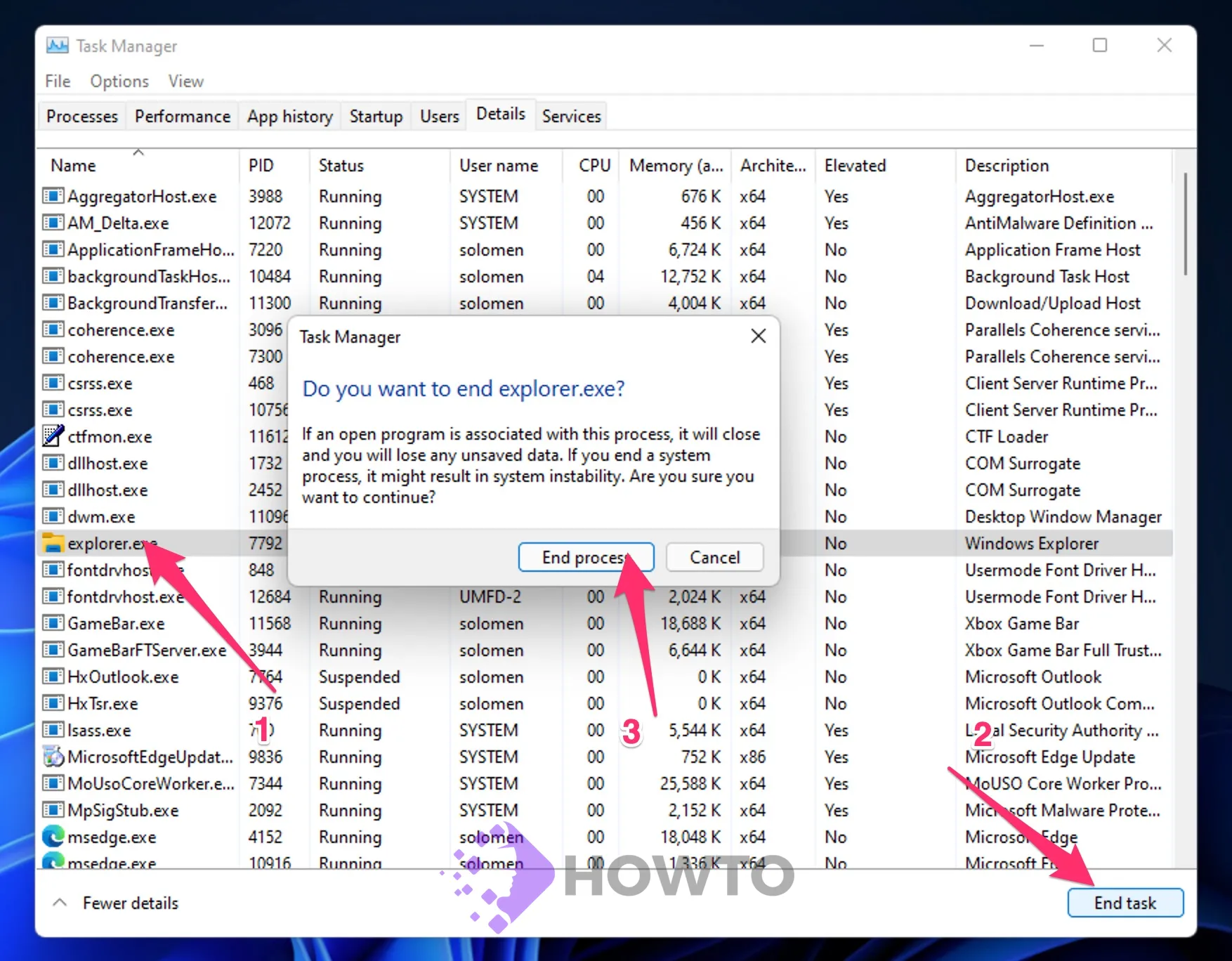Sort by the User name column header

click(506, 165)
